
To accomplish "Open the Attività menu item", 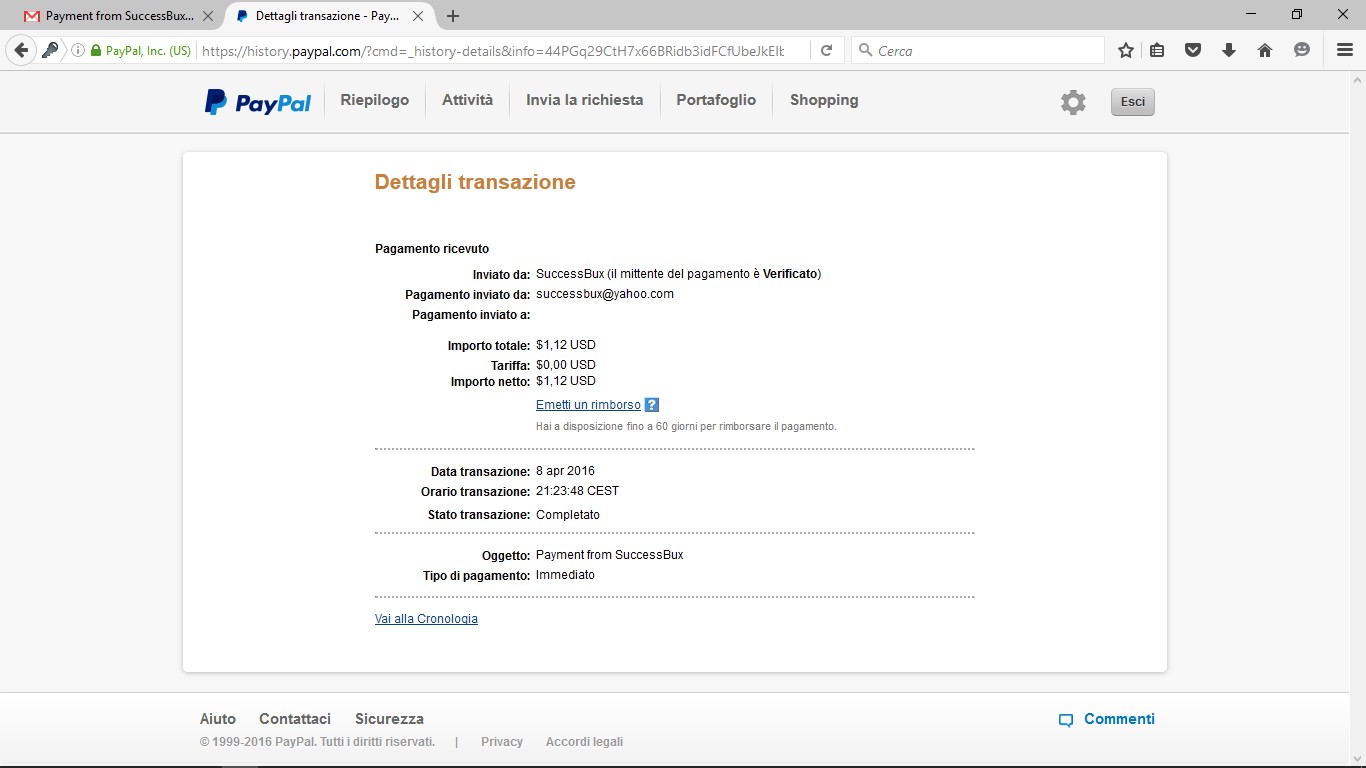I will [x=468, y=100].
